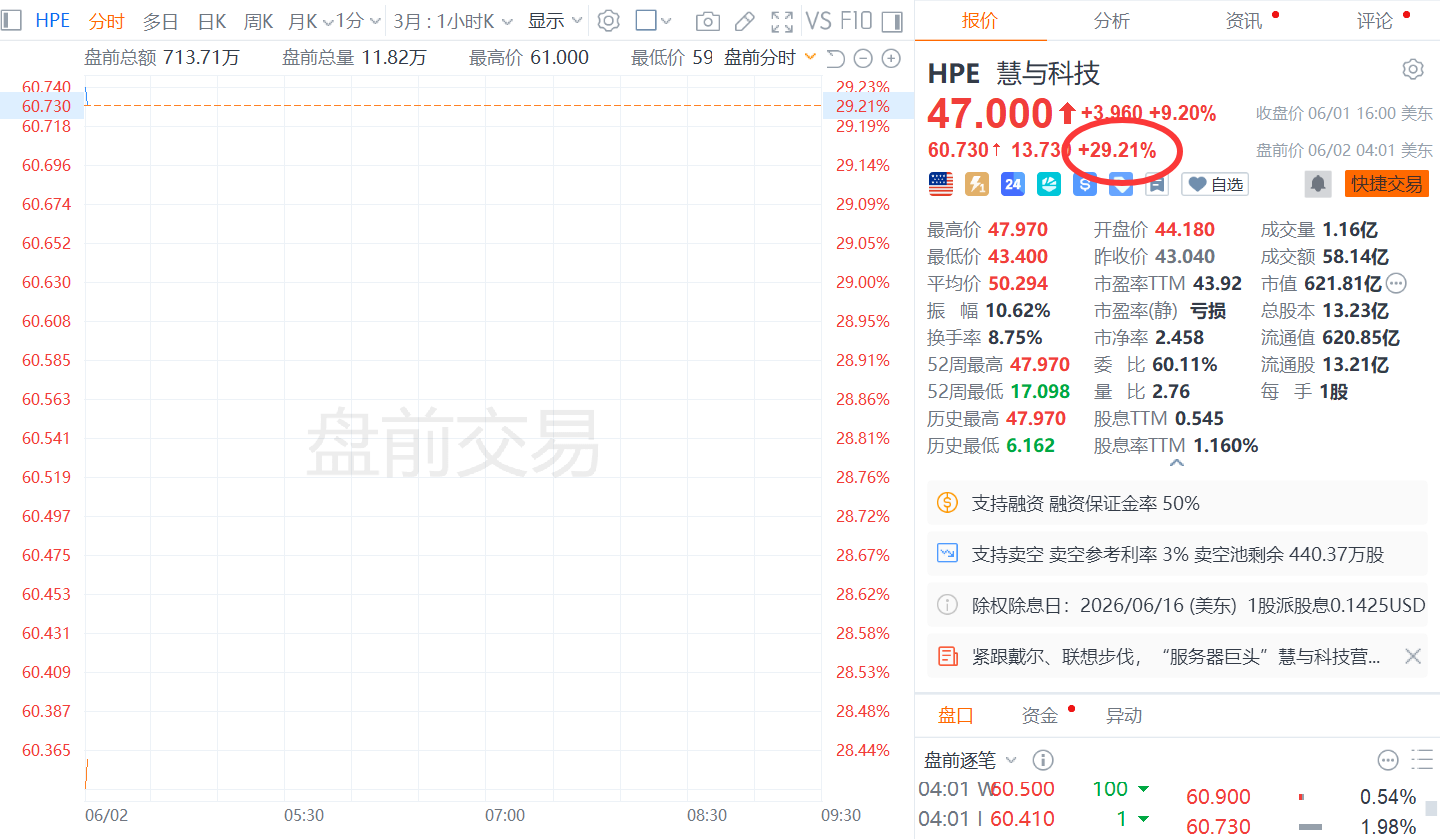Open the layout square dropdown

click(654, 21)
